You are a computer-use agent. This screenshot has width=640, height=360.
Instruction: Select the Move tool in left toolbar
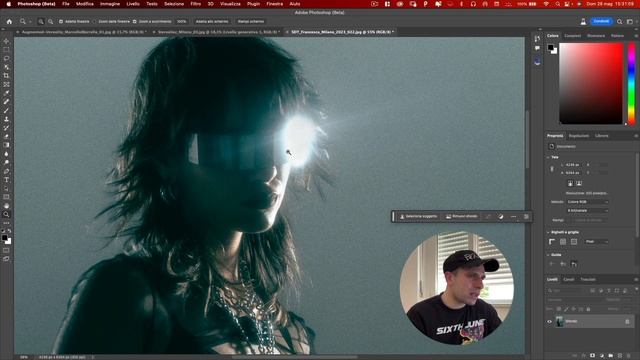tap(6, 41)
